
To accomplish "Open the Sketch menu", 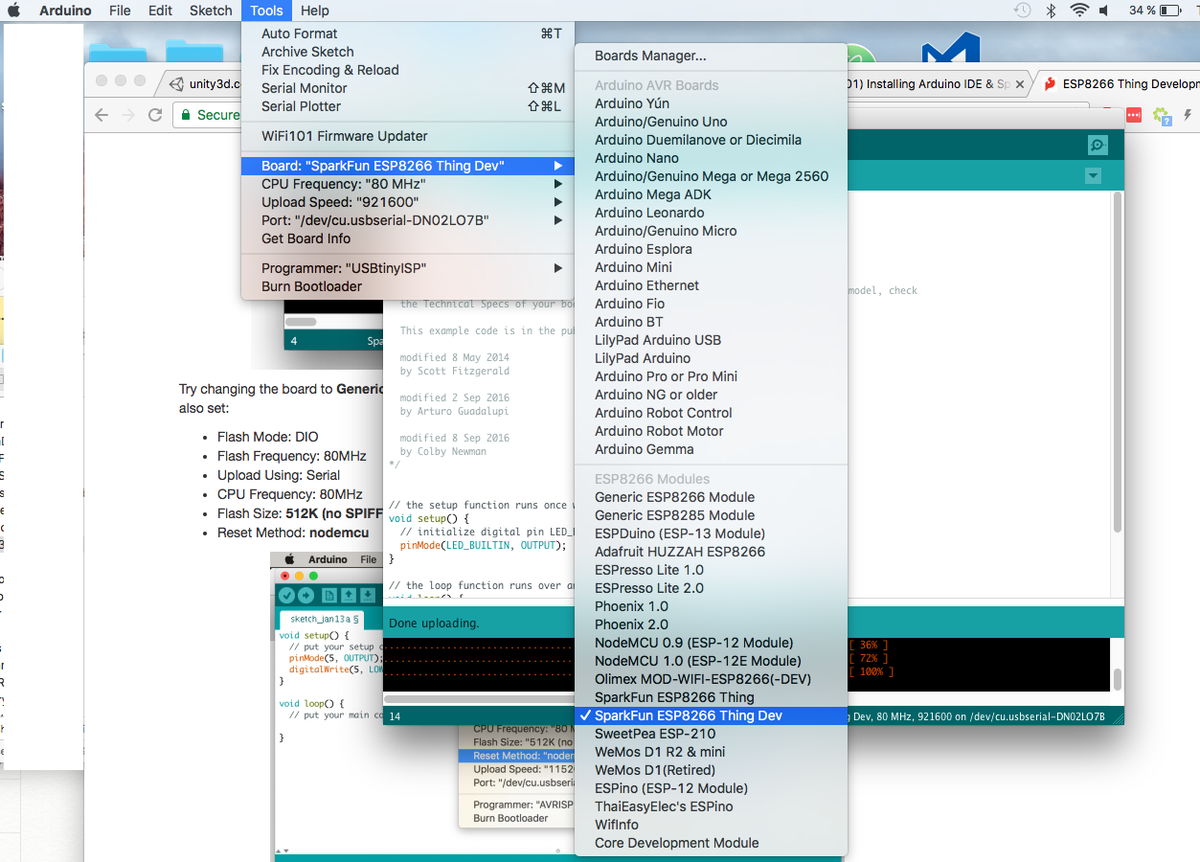I will 211,11.
